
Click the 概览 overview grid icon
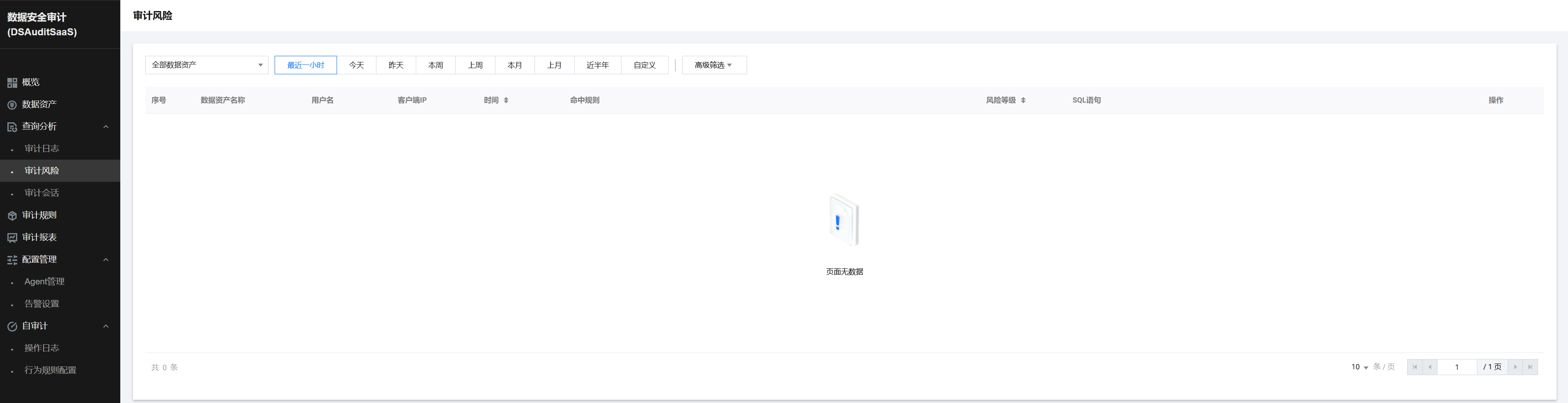(x=12, y=83)
